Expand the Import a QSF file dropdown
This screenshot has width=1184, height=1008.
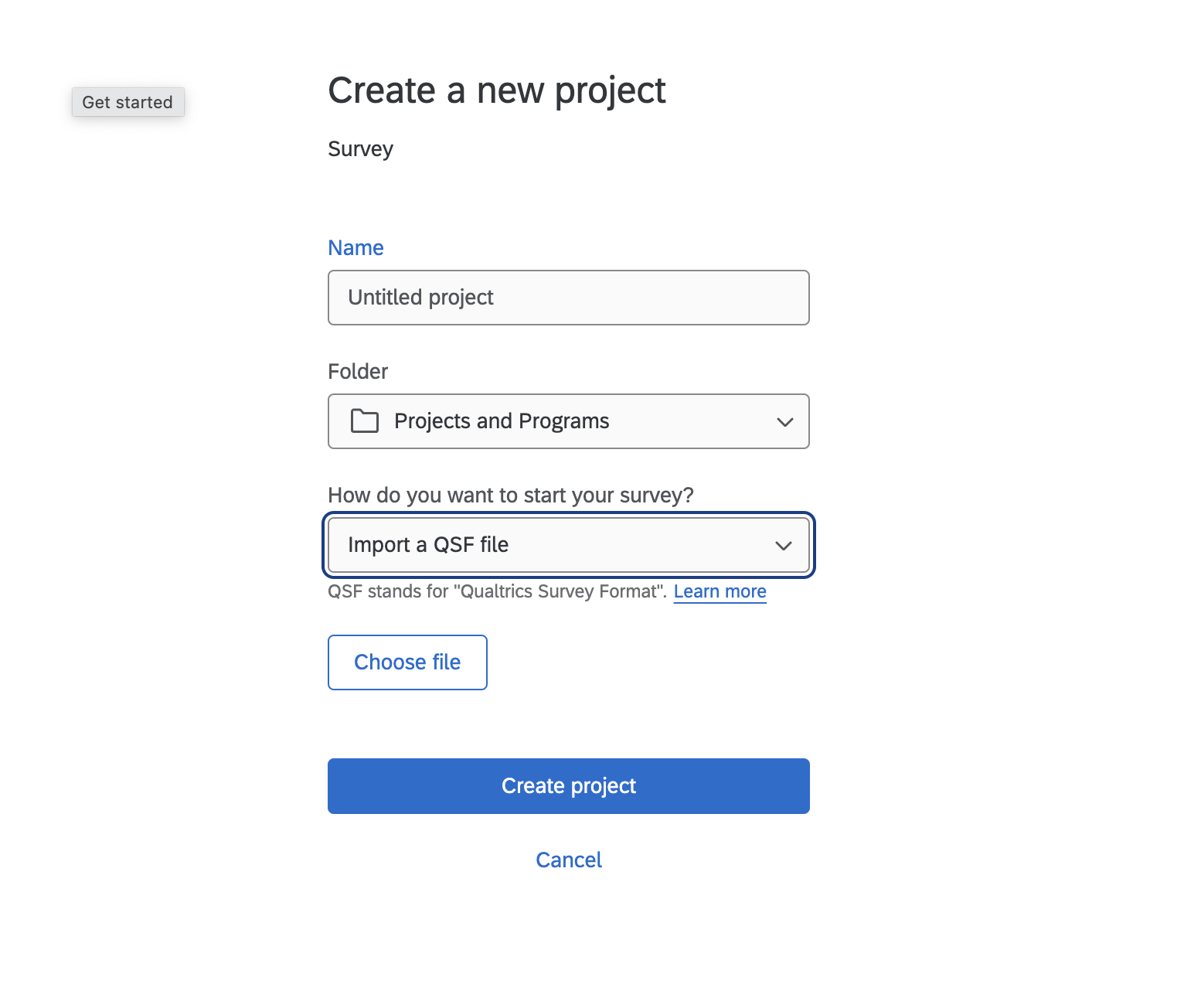click(568, 545)
